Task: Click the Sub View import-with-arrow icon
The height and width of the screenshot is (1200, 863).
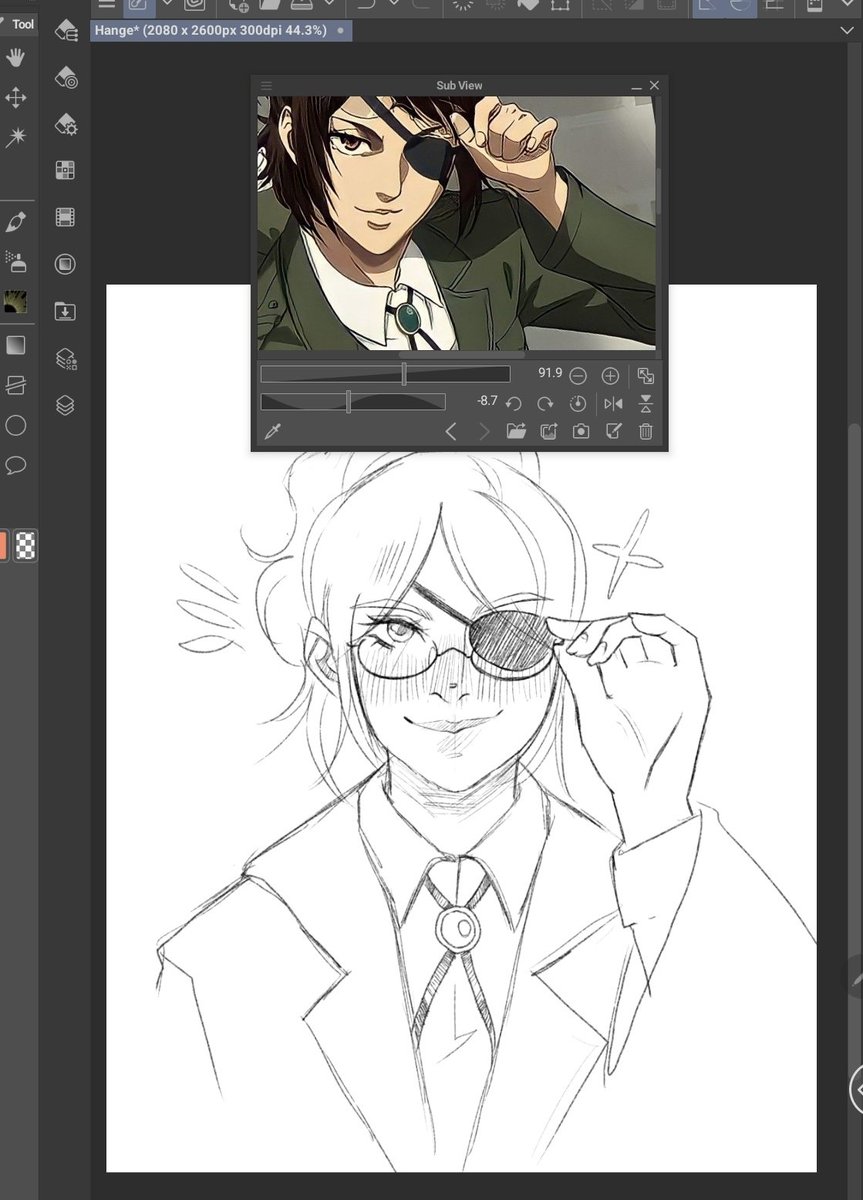Action: (548, 432)
